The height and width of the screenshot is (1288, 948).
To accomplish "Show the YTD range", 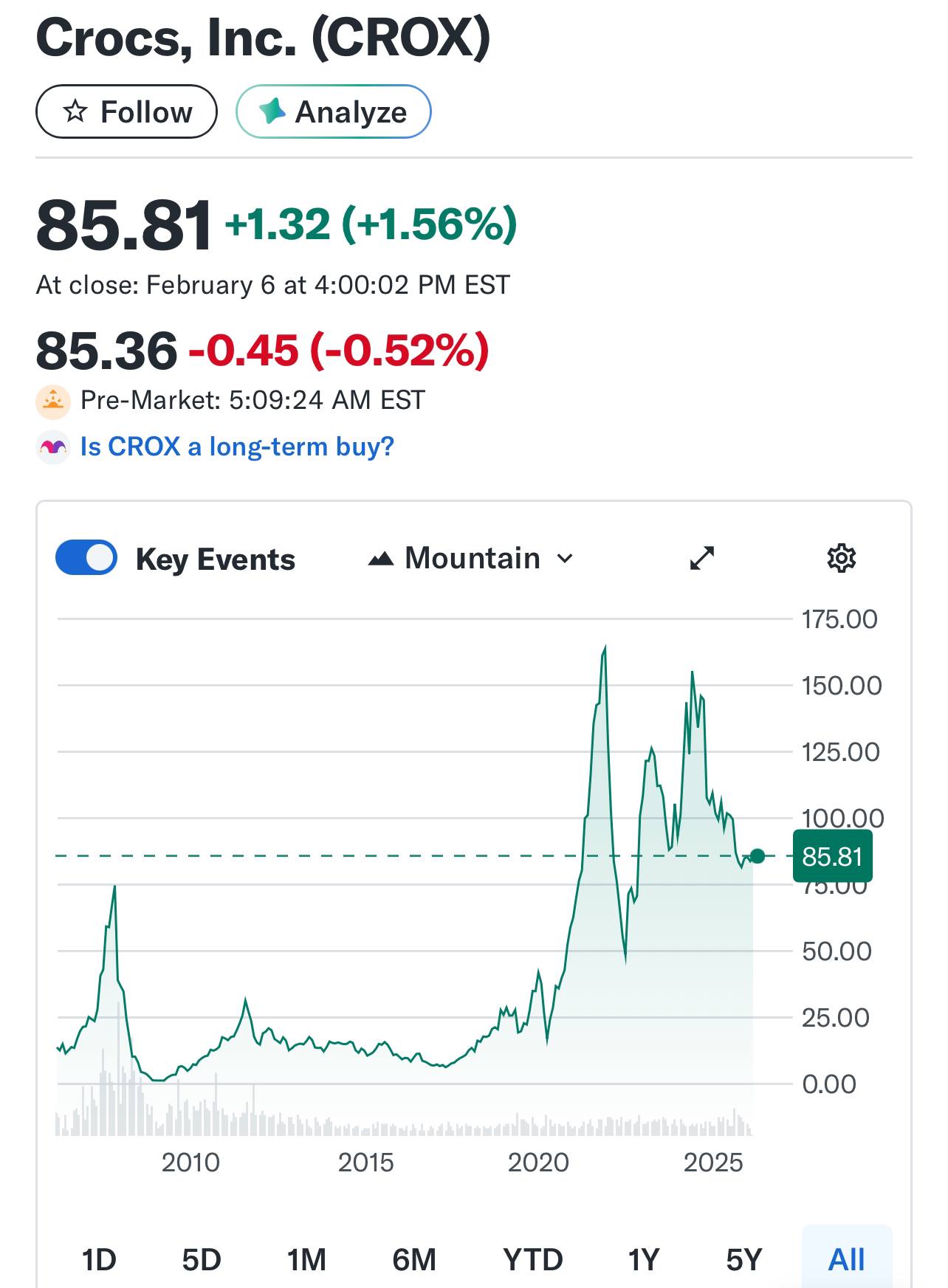I will pos(532,1259).
